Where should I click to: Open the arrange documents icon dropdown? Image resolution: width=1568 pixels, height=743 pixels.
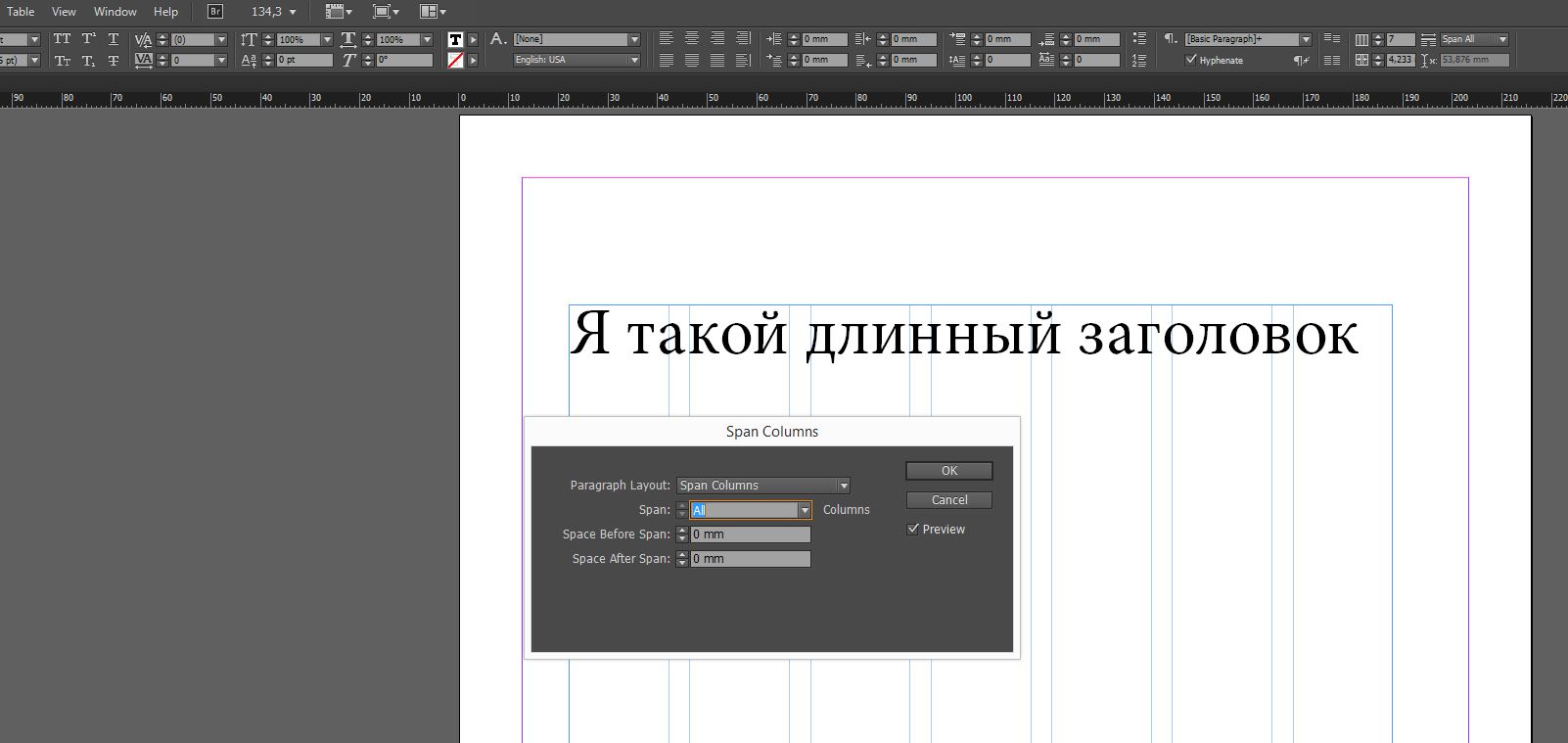[x=433, y=12]
